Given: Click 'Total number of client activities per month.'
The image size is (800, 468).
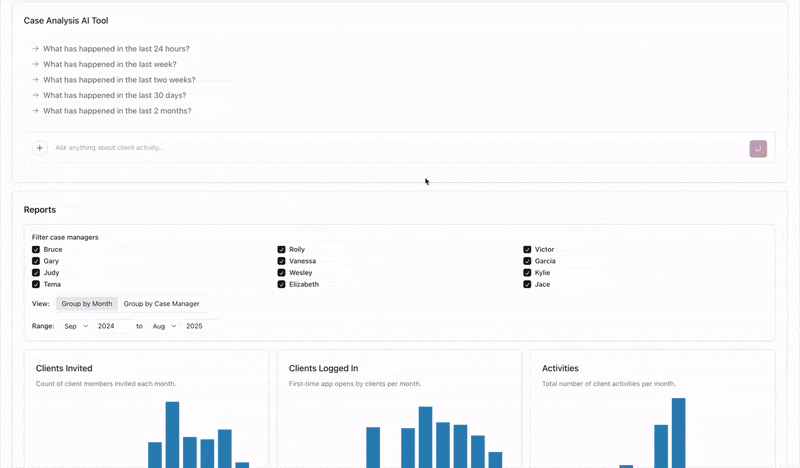Looking at the screenshot, I should point(609,384).
